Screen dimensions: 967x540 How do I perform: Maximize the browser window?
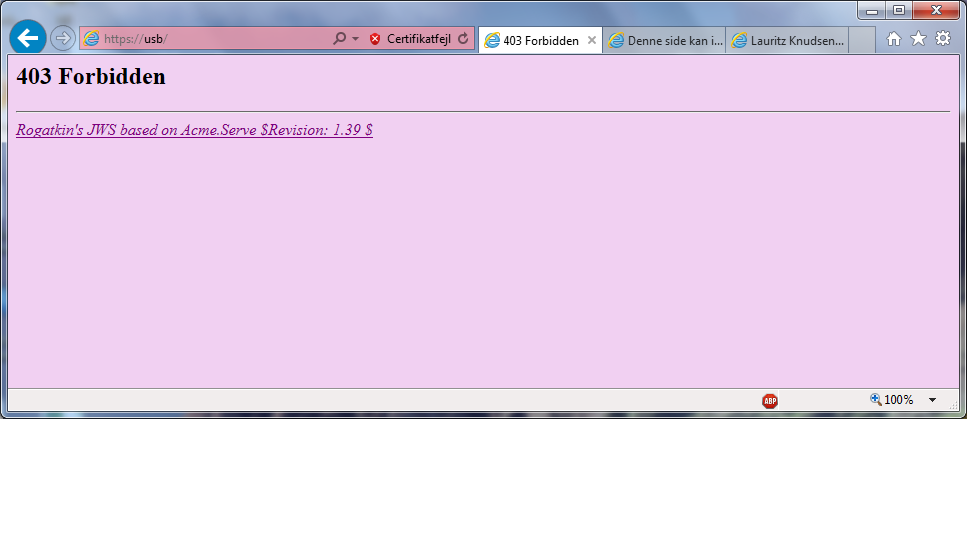(899, 10)
